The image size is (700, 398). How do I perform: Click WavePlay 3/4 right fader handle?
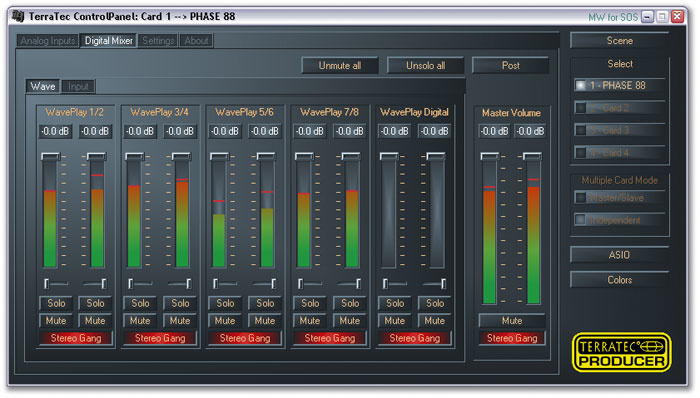pos(181,156)
